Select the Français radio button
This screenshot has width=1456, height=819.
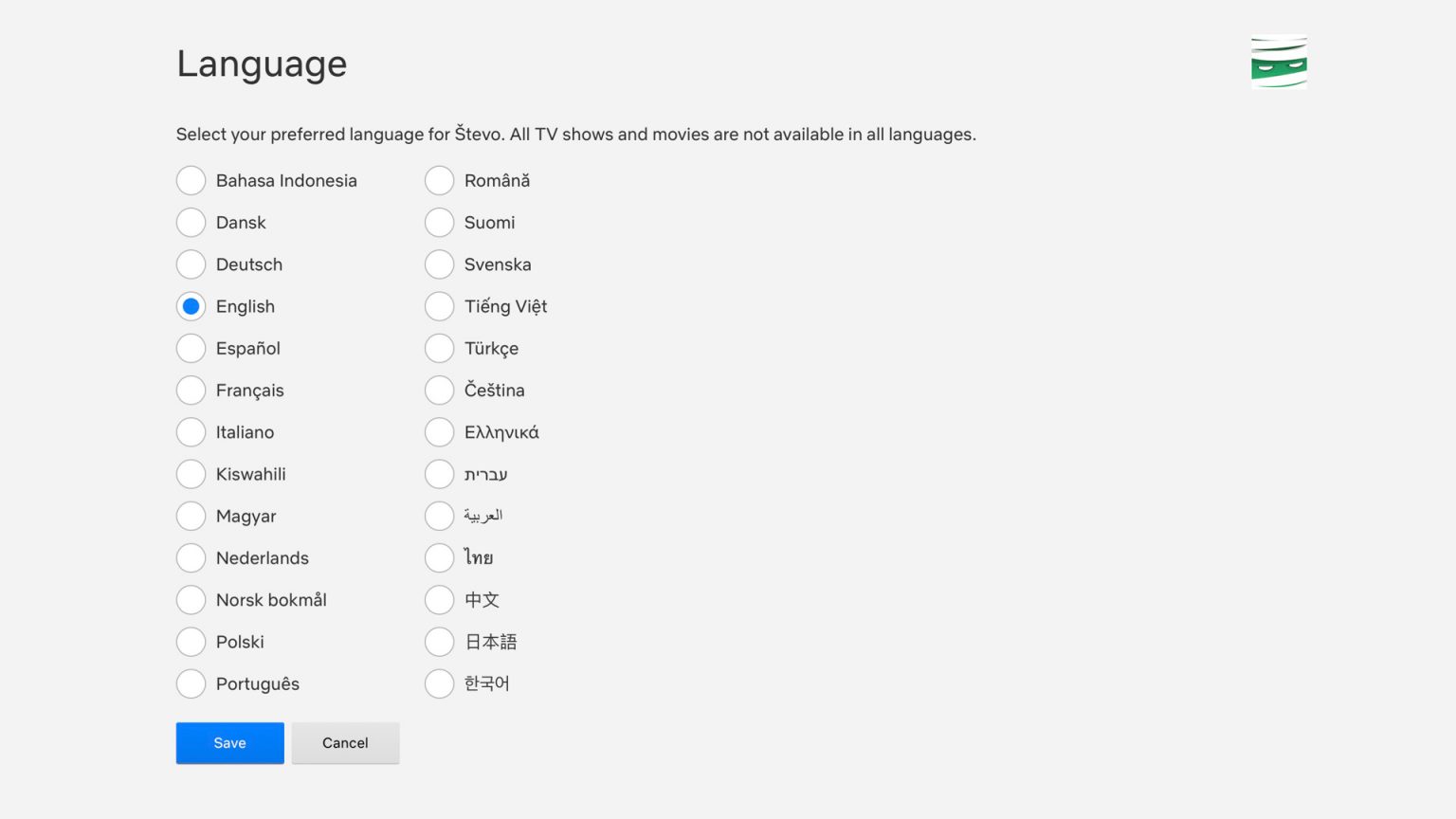tap(191, 390)
